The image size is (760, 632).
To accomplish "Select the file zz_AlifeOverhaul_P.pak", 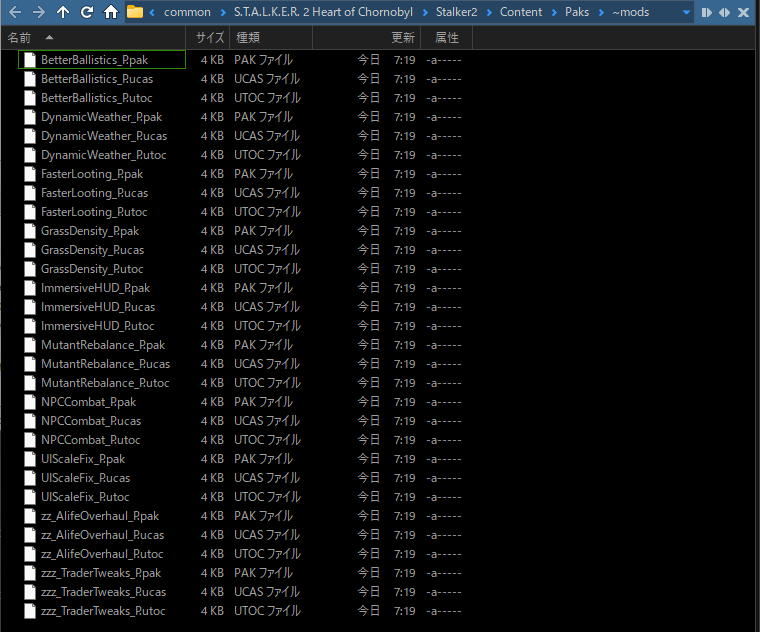I will [100, 516].
